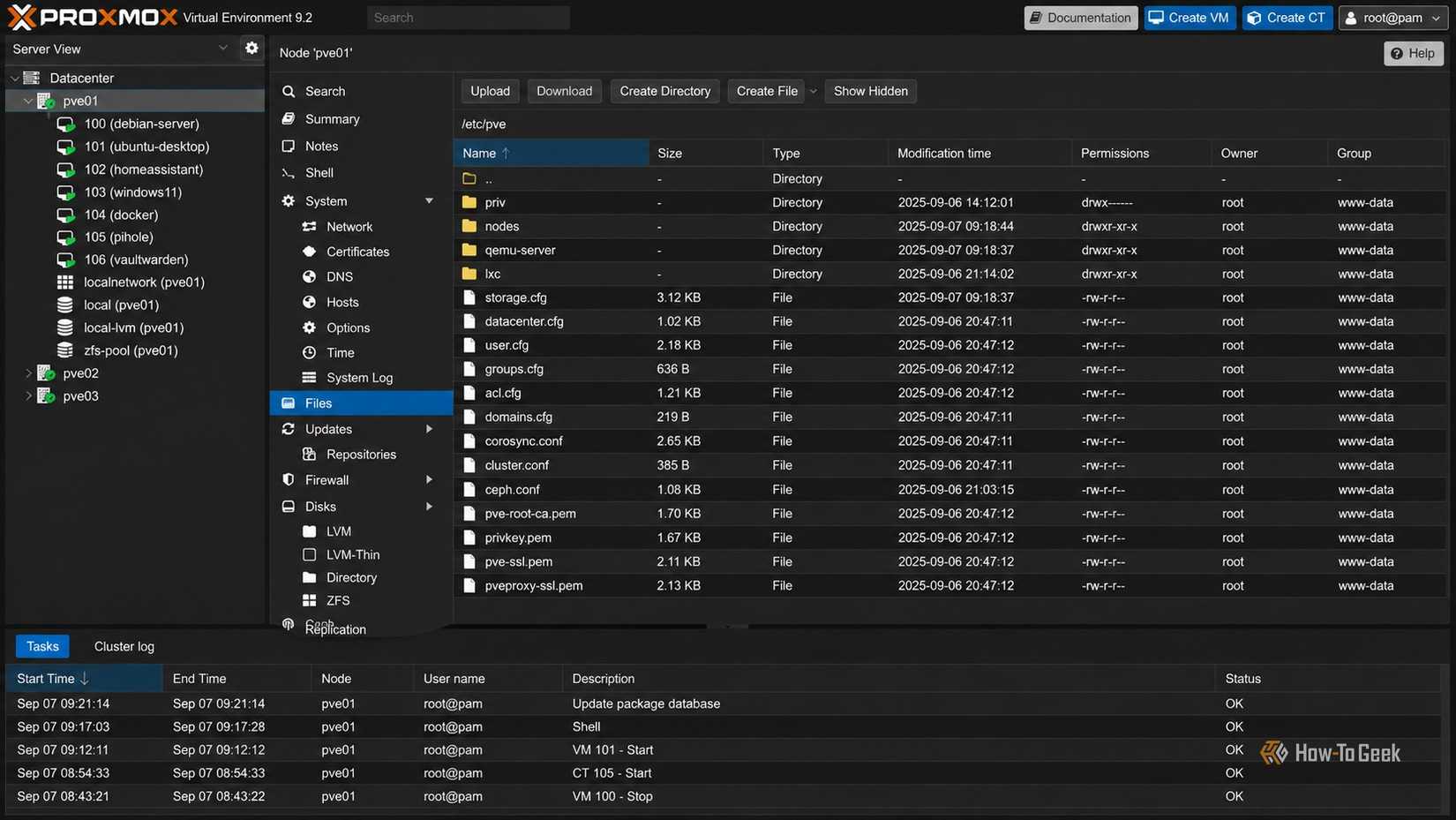Click the Upload button
This screenshot has width=1456, height=820.
coord(490,91)
